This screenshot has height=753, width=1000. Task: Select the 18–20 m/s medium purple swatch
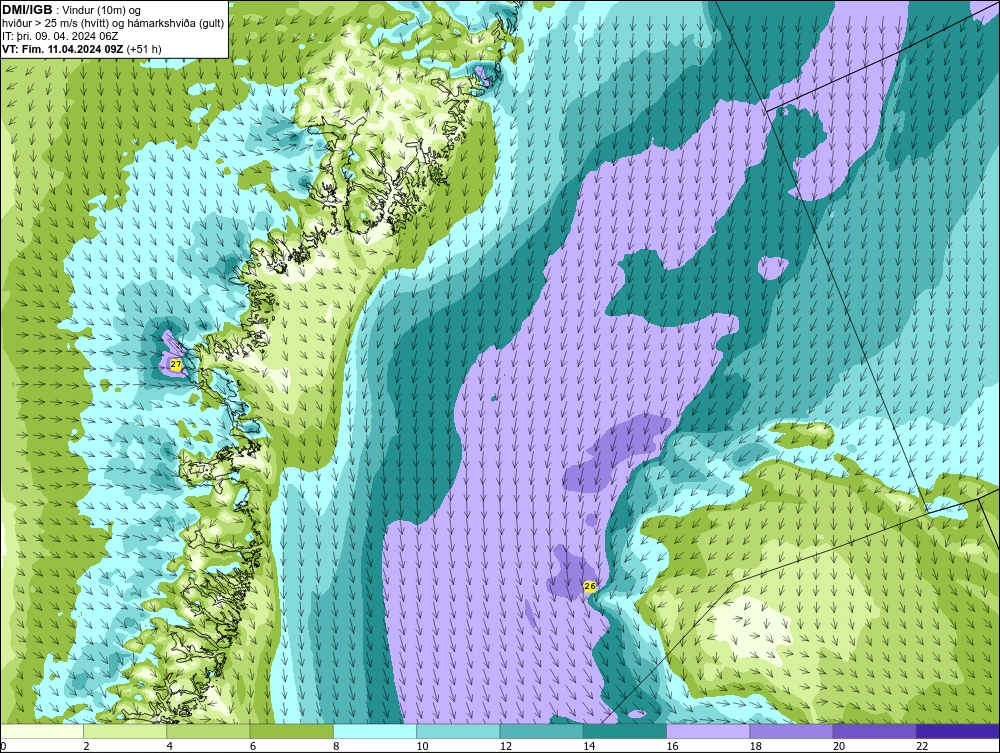click(791, 731)
